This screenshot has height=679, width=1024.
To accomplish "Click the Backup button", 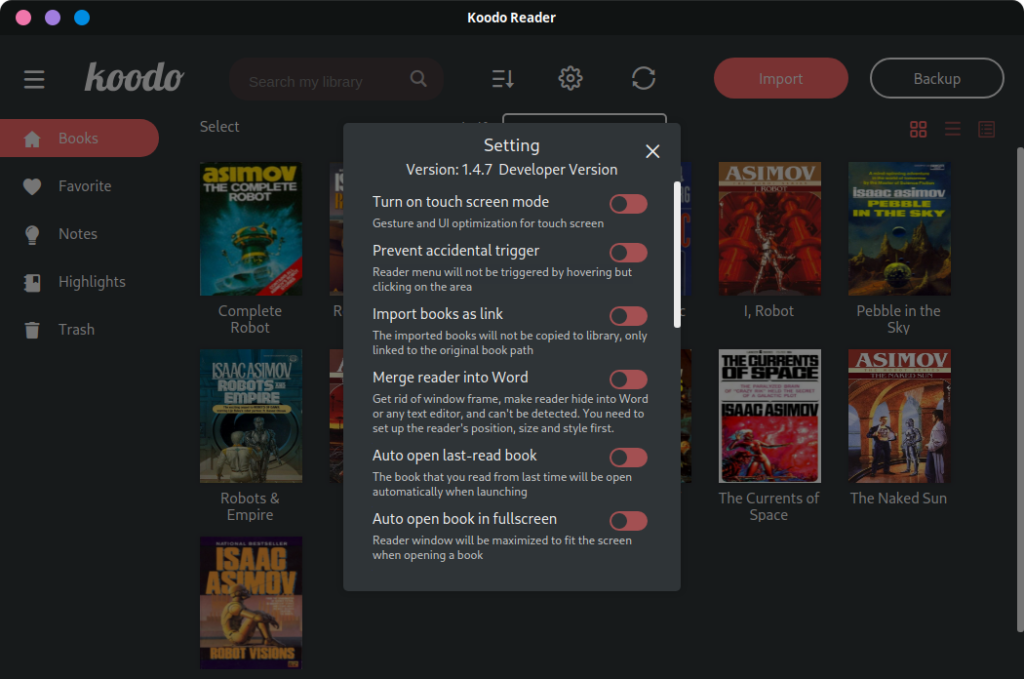I will point(936,77).
